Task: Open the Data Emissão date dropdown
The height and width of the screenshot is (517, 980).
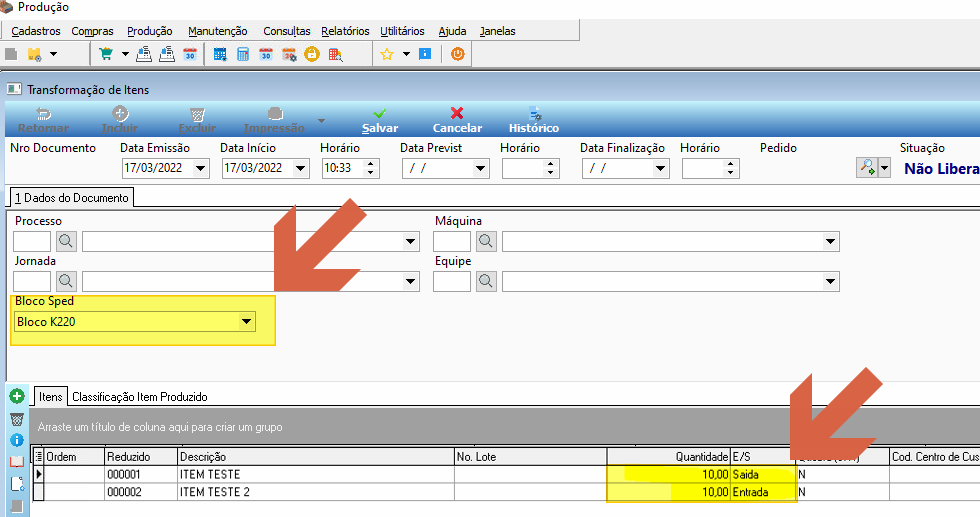Action: click(x=201, y=168)
